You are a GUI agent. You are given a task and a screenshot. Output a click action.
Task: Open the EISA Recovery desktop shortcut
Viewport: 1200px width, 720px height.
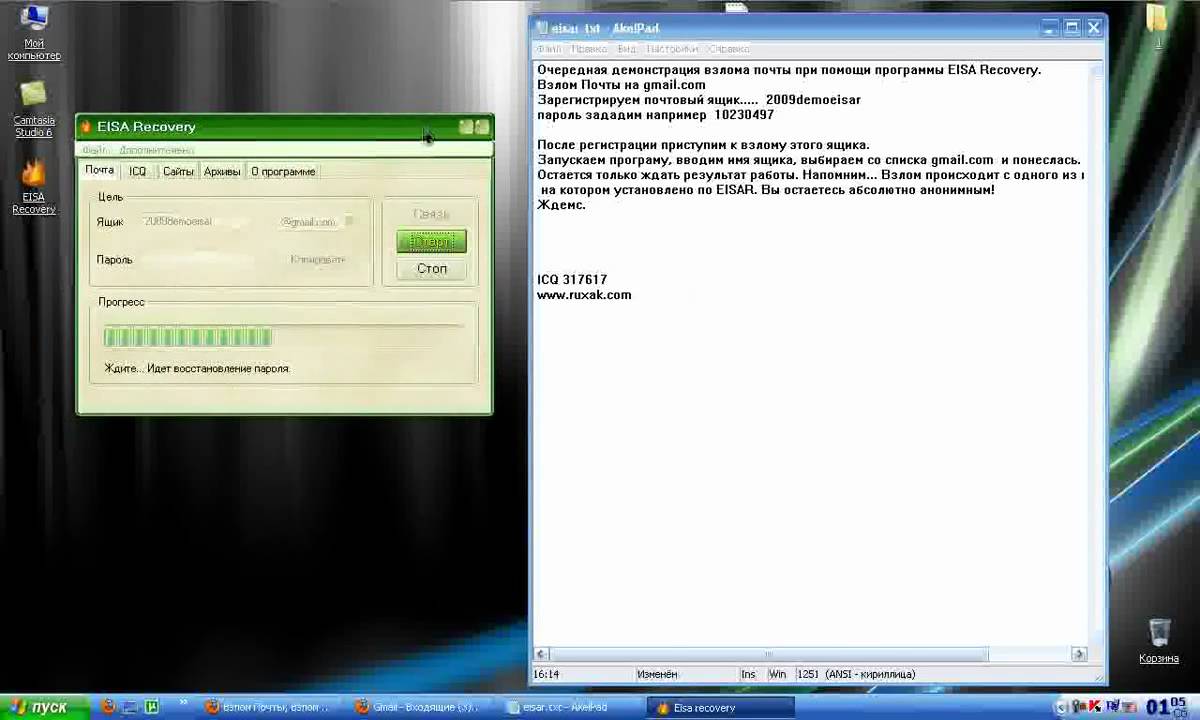(33, 186)
